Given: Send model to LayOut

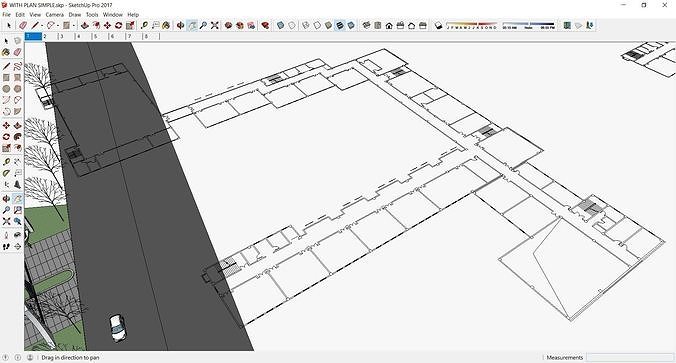Looking at the screenshot, I should (251, 25).
